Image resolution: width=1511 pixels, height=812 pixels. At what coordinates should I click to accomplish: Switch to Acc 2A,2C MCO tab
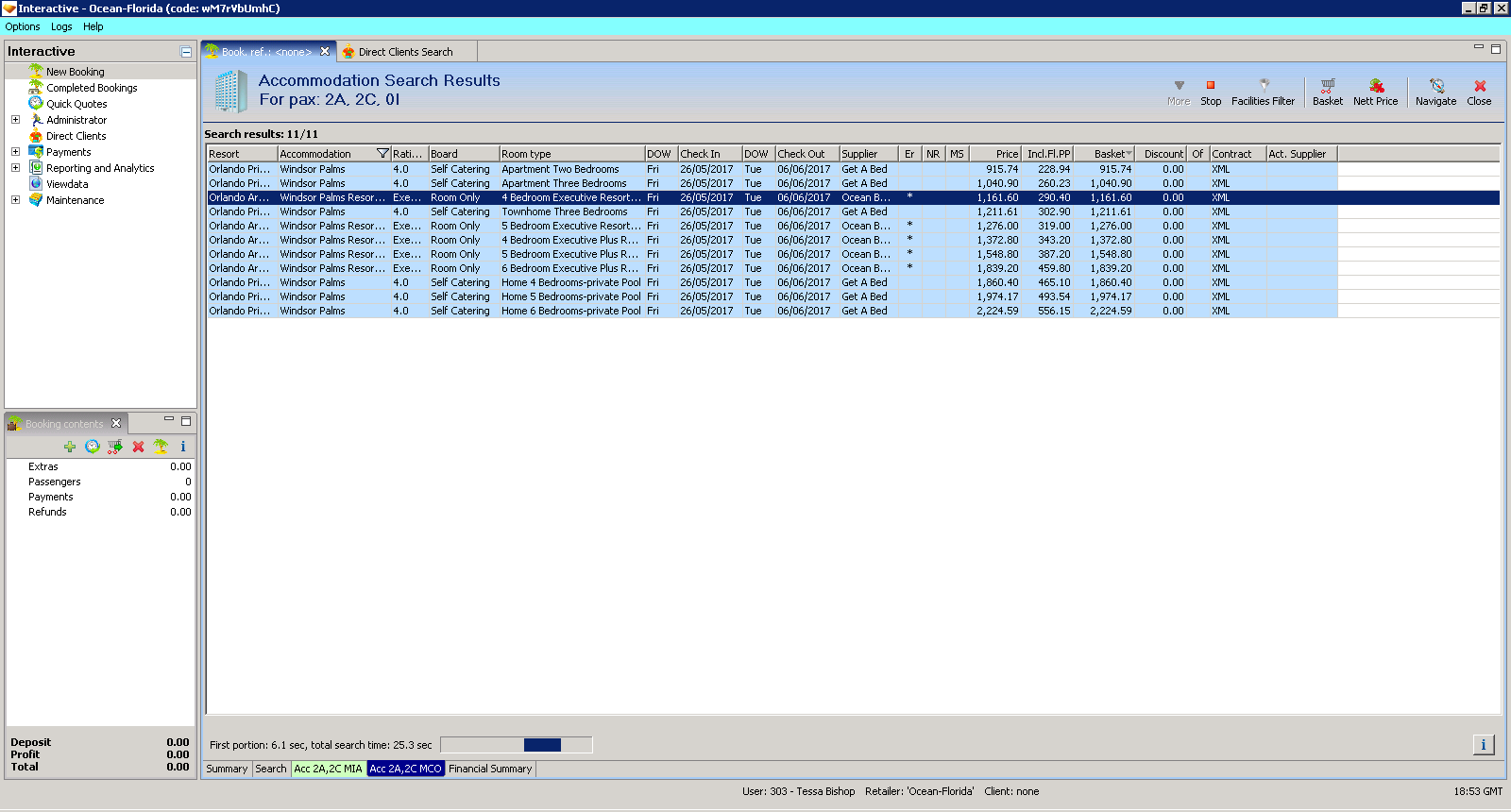(x=405, y=769)
